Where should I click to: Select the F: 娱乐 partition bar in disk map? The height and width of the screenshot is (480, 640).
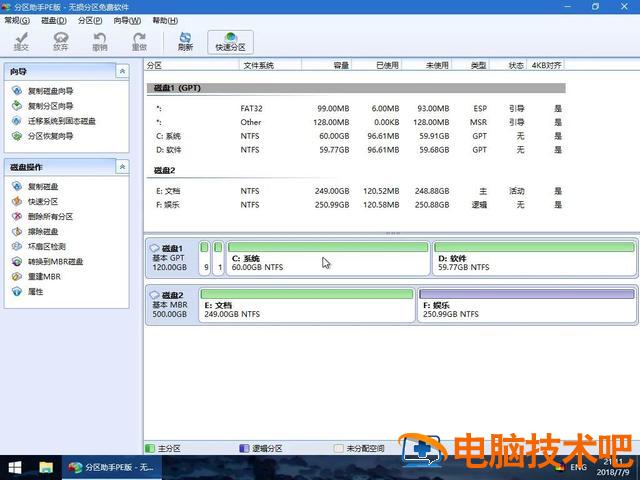(x=527, y=307)
